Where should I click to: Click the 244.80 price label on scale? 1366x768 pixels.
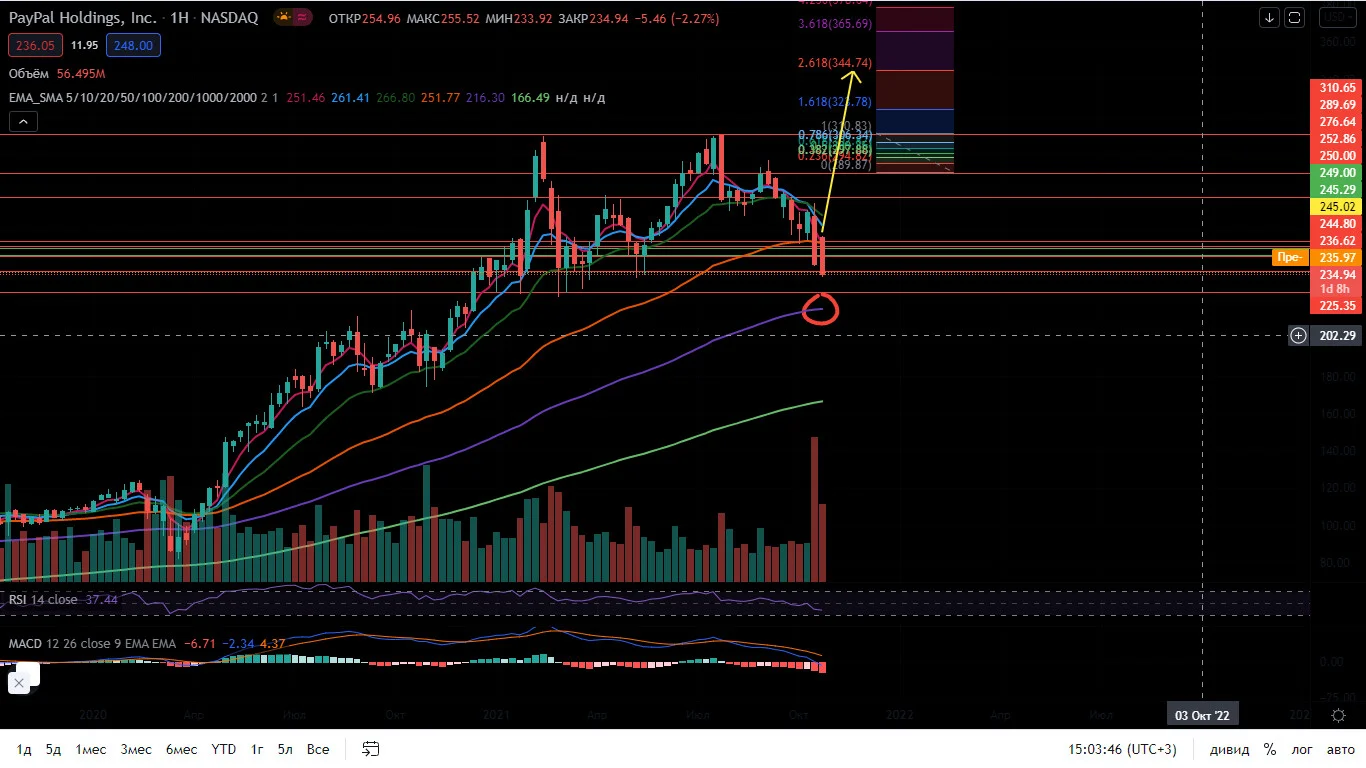[1338, 224]
